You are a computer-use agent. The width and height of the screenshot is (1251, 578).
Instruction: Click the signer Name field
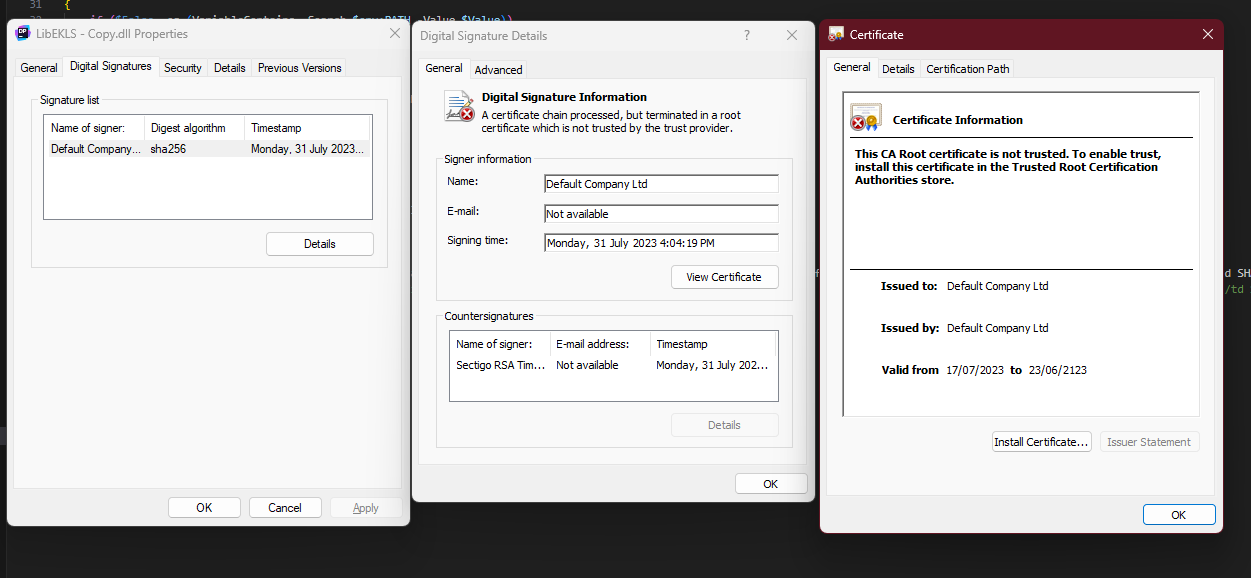[x=660, y=184]
